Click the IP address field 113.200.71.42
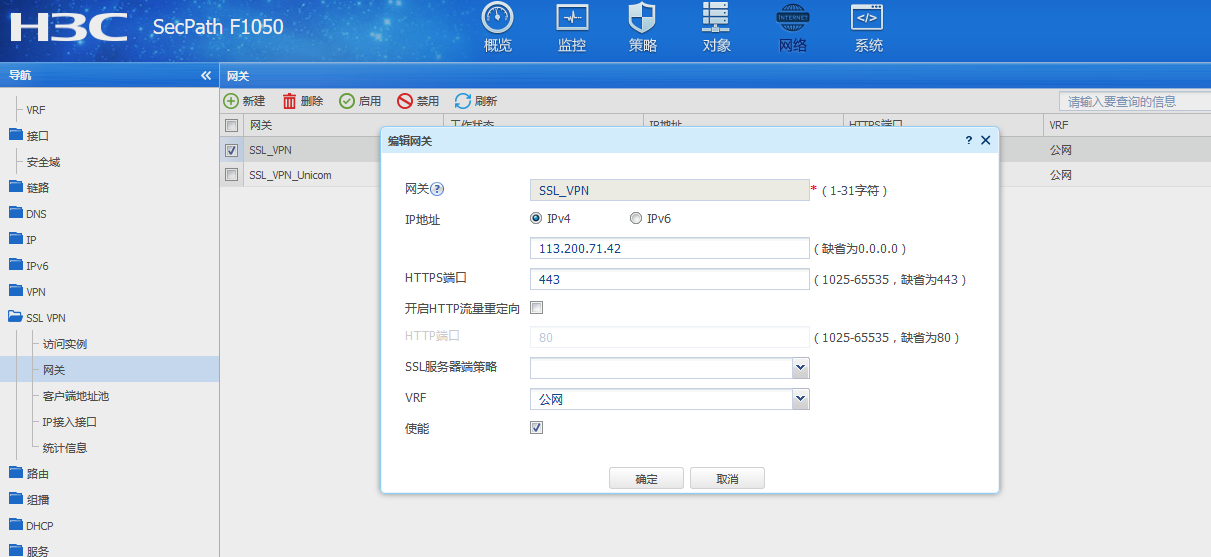Screen dimensions: 1211x557 [669, 248]
